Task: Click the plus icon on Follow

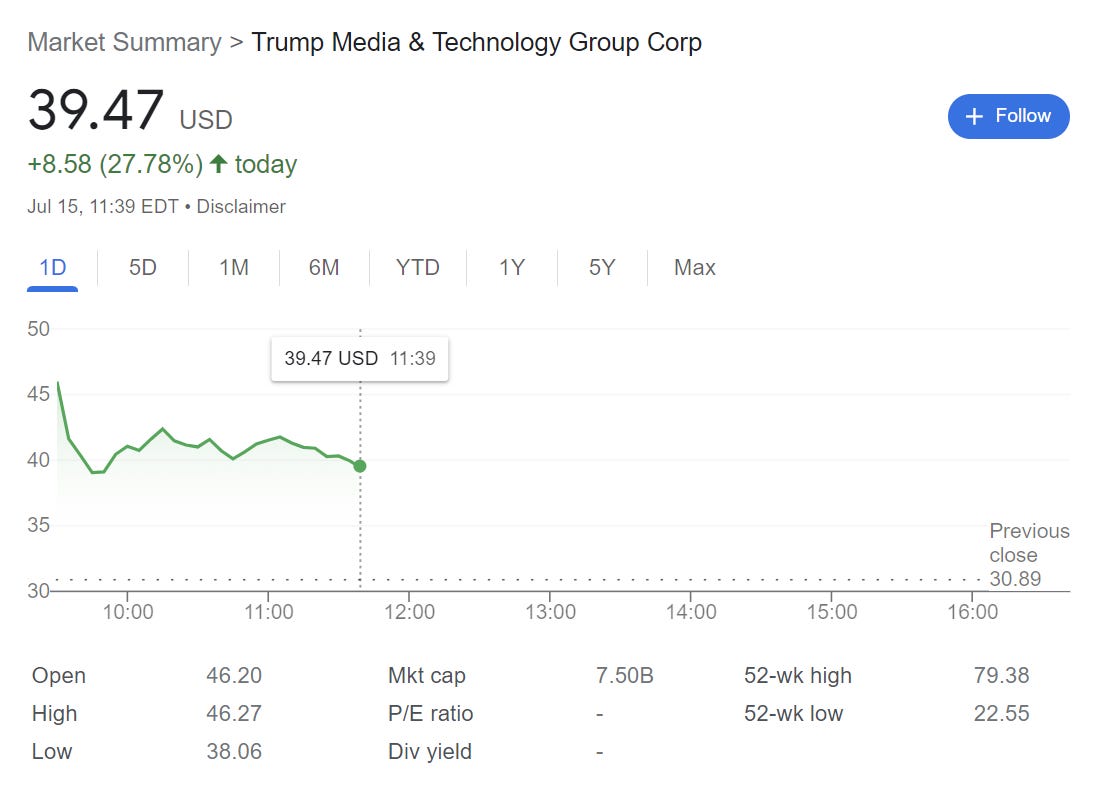Action: pos(974,117)
